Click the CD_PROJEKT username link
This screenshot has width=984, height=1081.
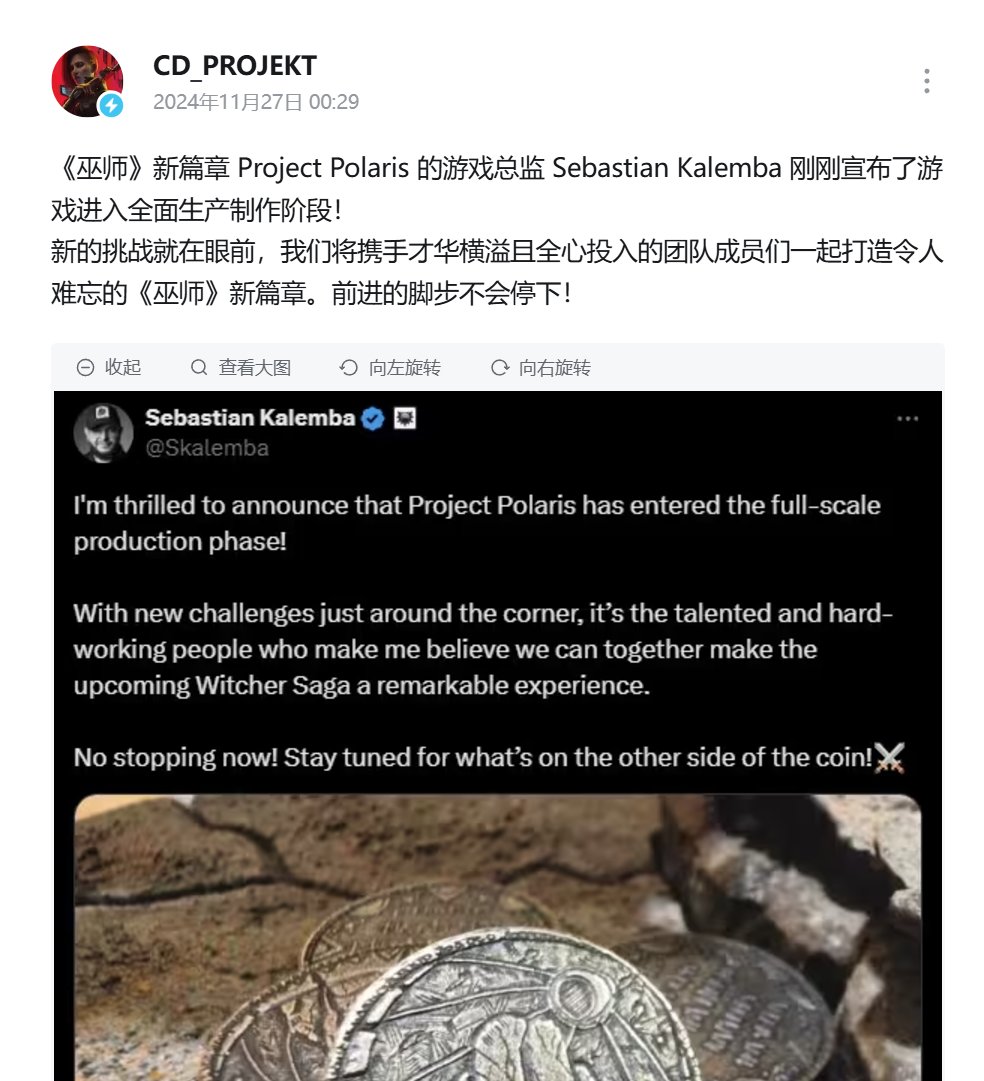pyautogui.click(x=234, y=65)
